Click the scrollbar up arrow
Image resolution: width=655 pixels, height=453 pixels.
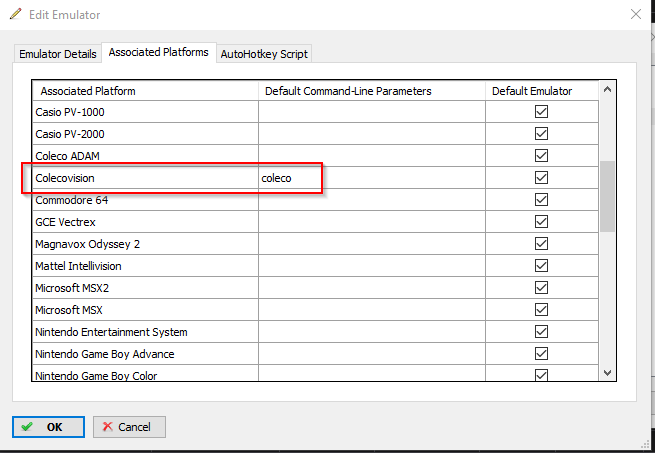(607, 89)
